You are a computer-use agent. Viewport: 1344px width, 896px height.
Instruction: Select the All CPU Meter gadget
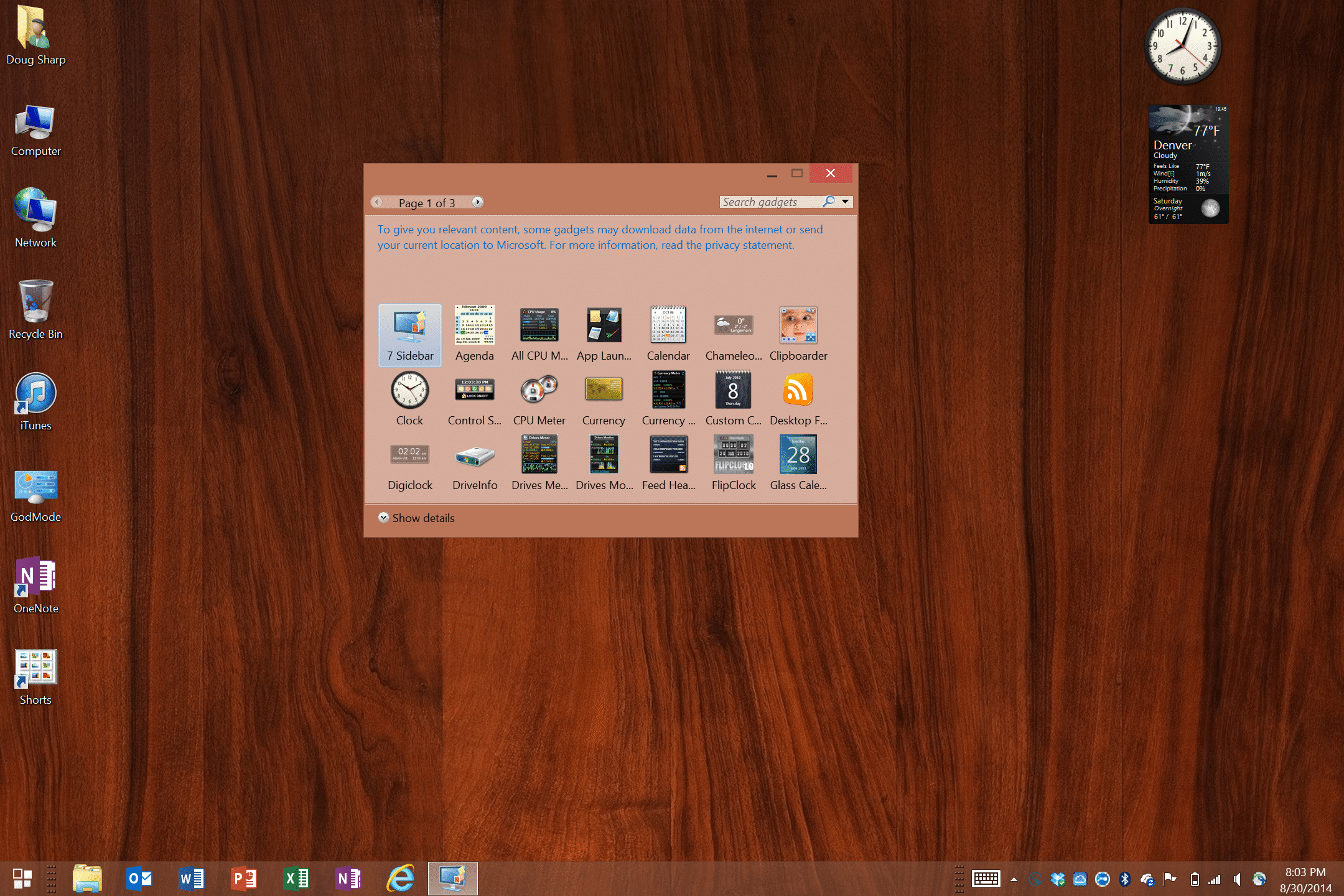click(539, 335)
